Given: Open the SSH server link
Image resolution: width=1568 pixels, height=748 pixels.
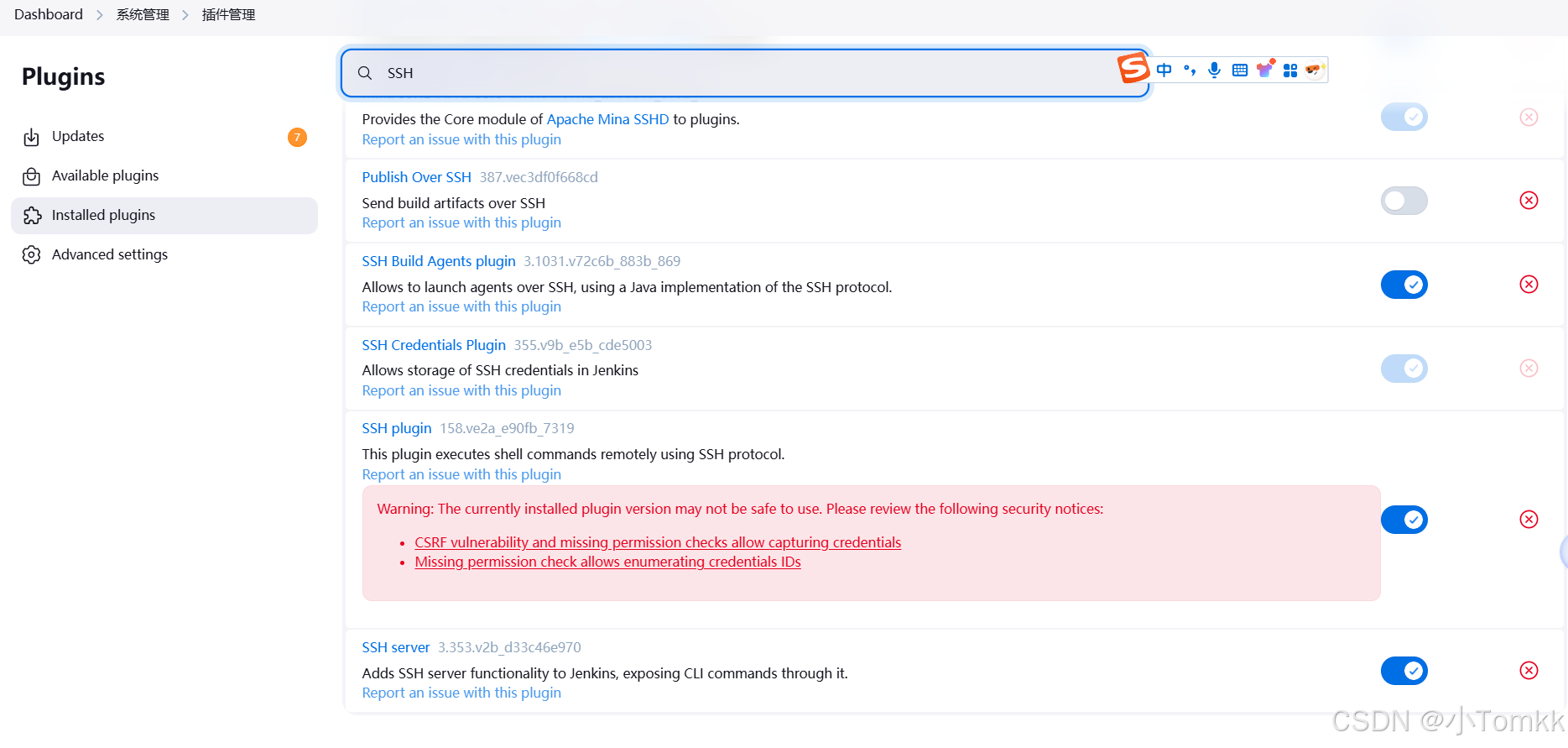Looking at the screenshot, I should click(396, 647).
